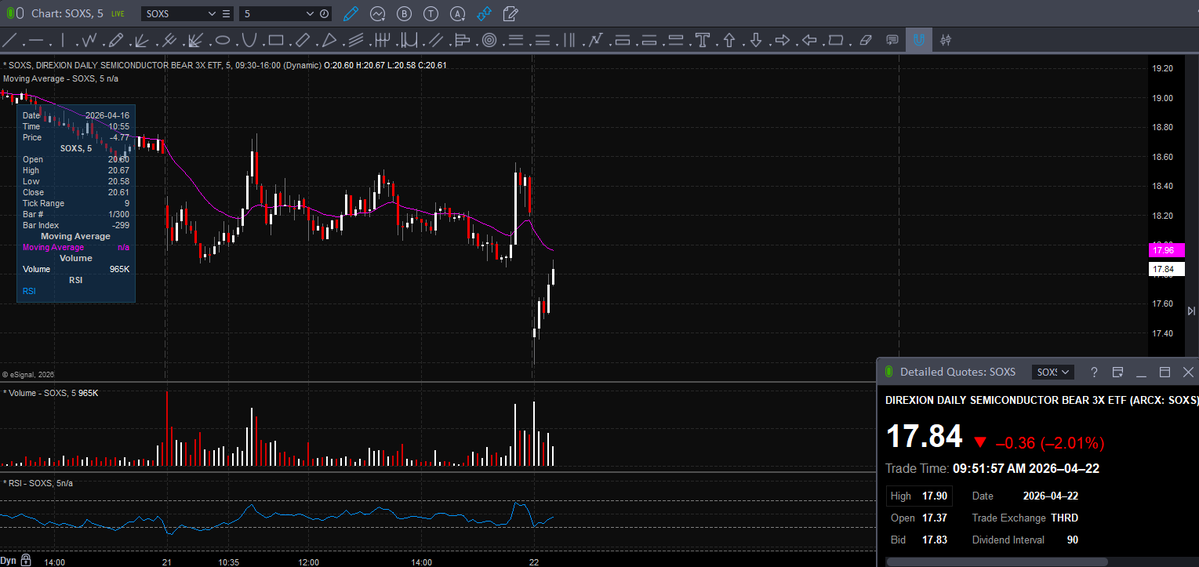The height and width of the screenshot is (567, 1199).
Task: Click the 17.84 large last price
Action: [924, 436]
